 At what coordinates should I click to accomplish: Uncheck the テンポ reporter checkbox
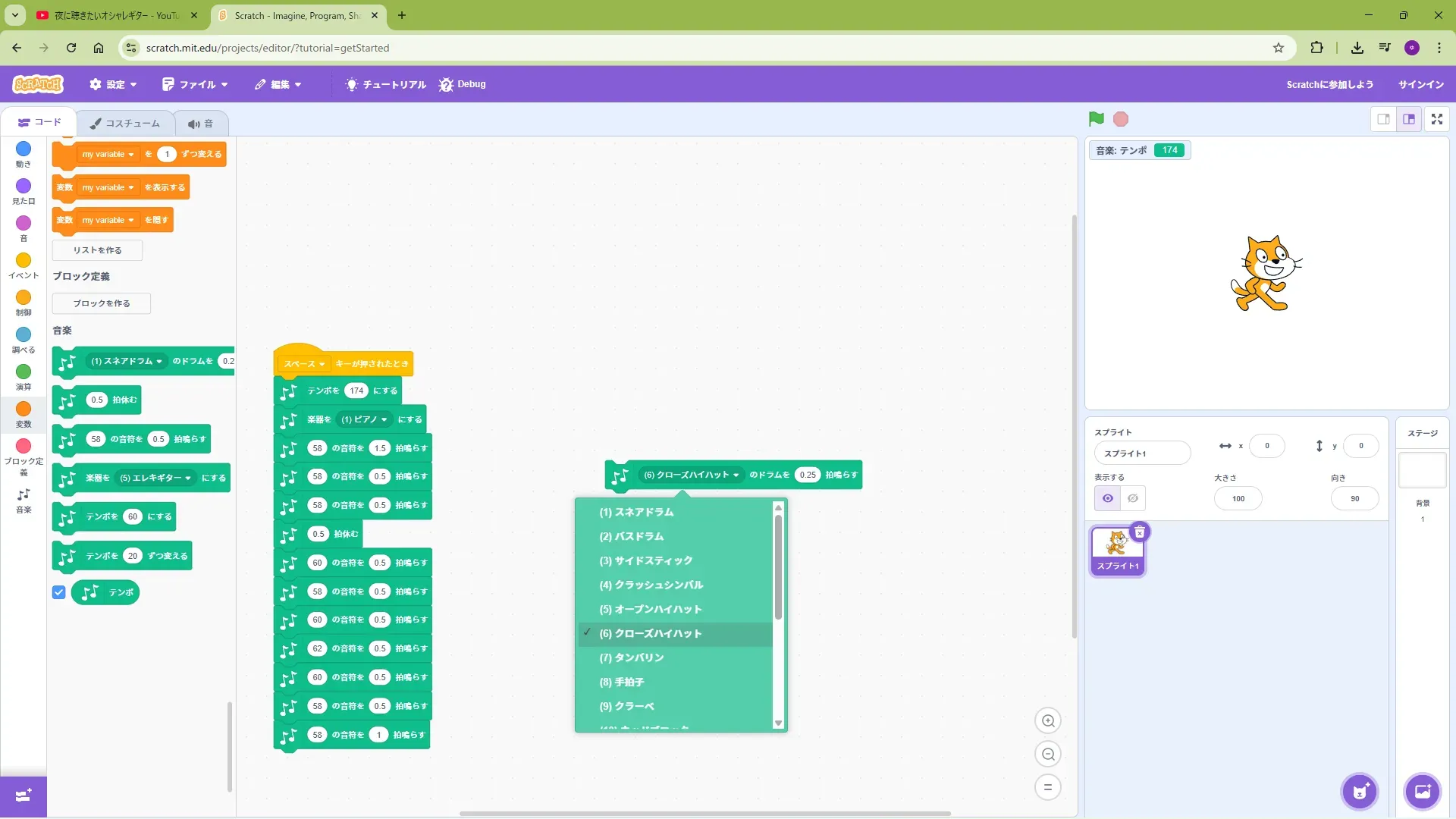[x=59, y=592]
